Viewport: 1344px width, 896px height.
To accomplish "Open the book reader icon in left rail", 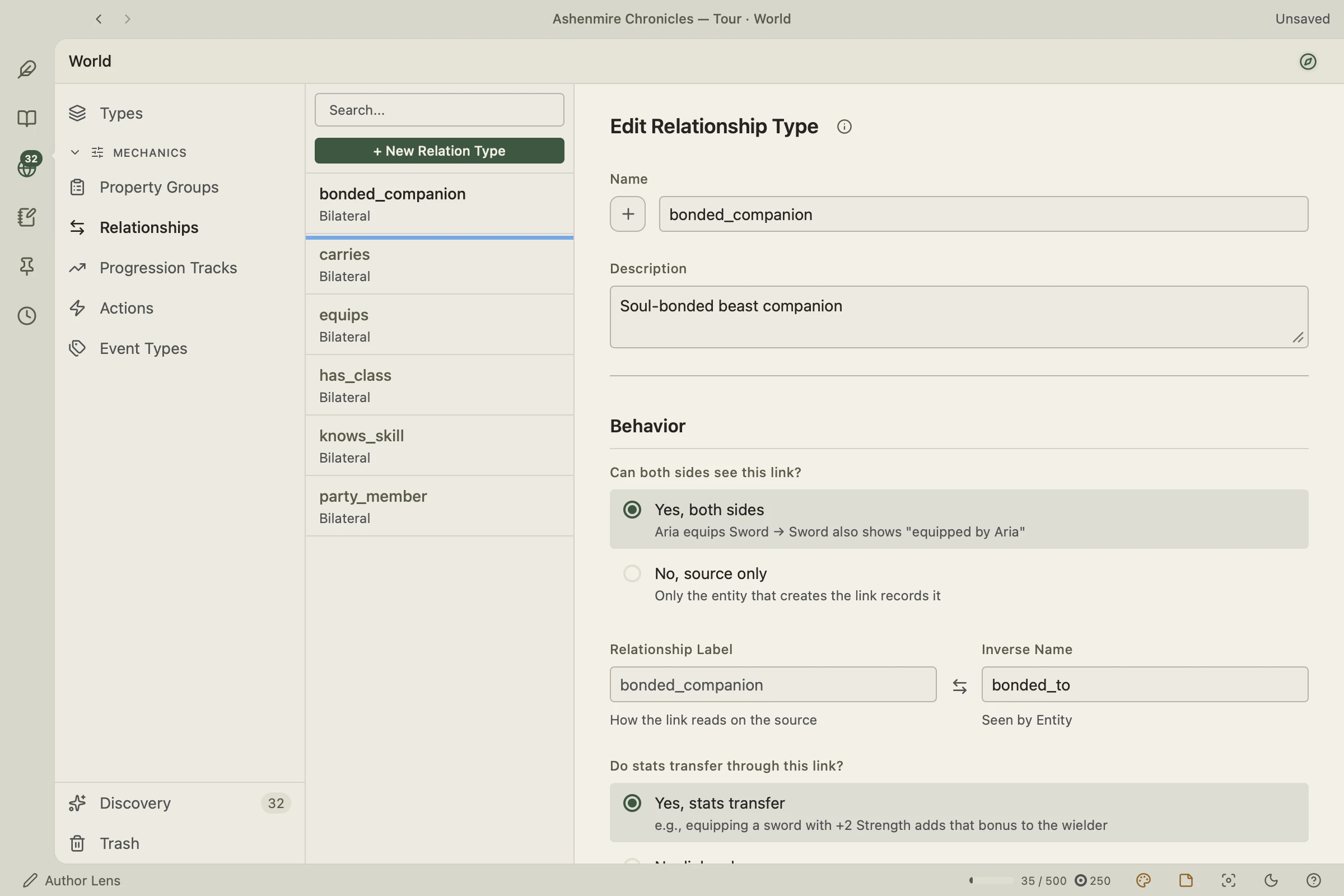I will point(27,118).
